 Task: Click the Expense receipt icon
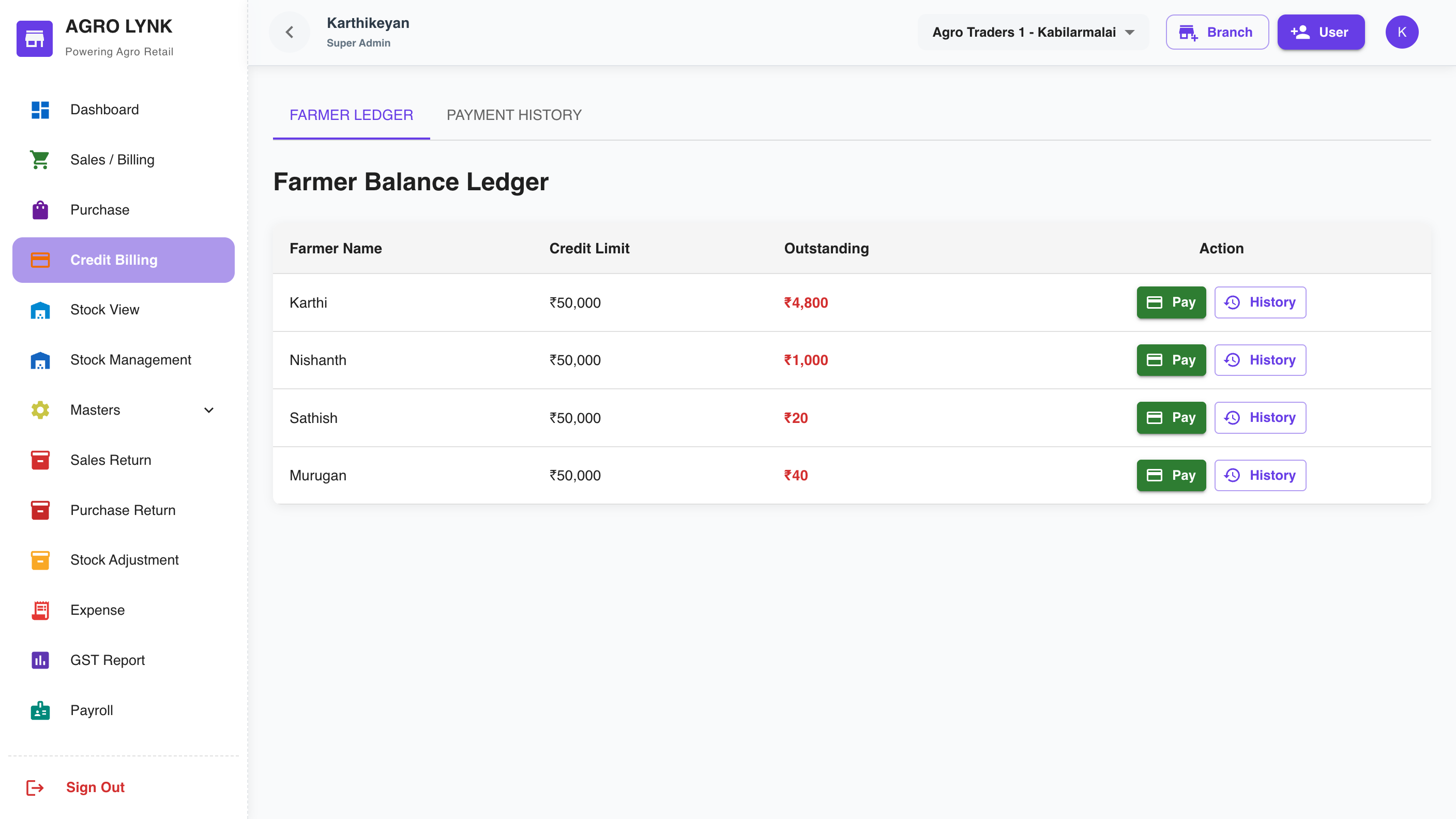(x=40, y=611)
